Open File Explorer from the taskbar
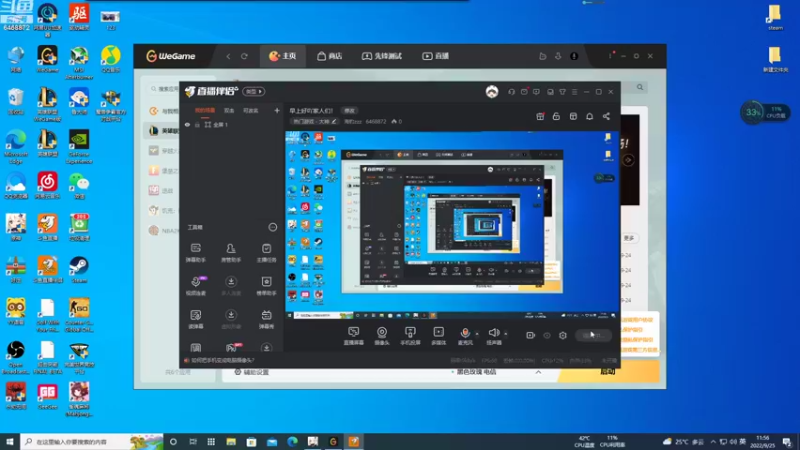Screen dimensions: 800x450 (x=231, y=442)
